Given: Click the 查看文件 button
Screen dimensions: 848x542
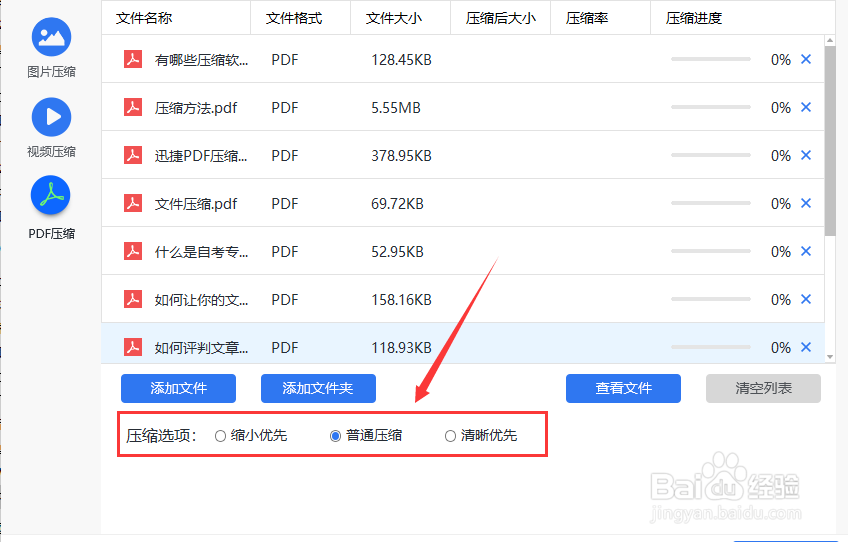Looking at the screenshot, I should tap(623, 388).
